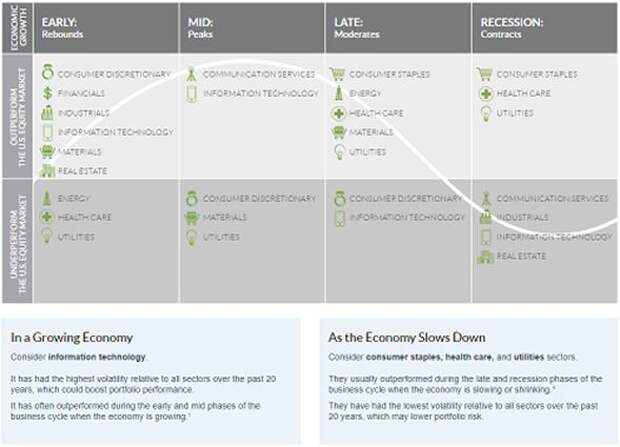The width and height of the screenshot is (620, 447).
Task: Select the Real Estate buildings icon under Early
Action: 47,171
